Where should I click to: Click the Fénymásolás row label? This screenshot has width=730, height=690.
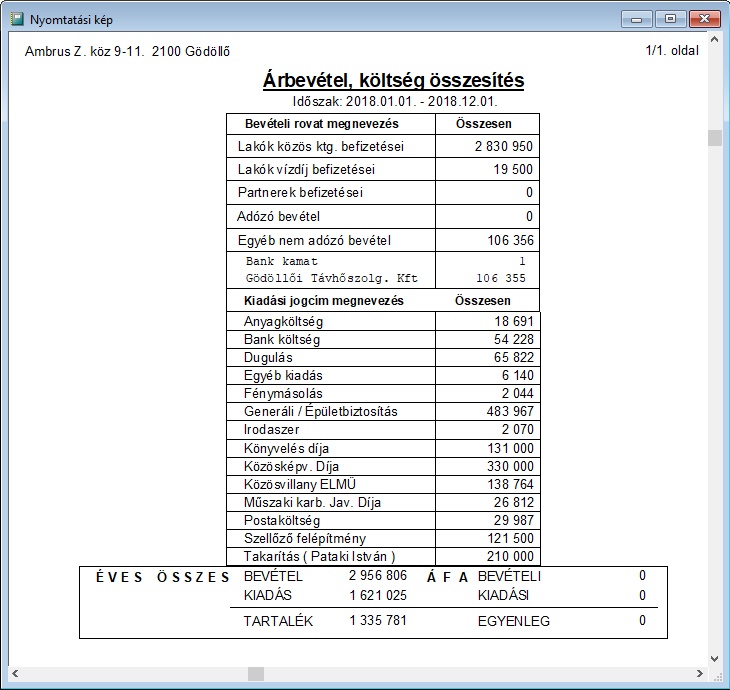pos(283,393)
